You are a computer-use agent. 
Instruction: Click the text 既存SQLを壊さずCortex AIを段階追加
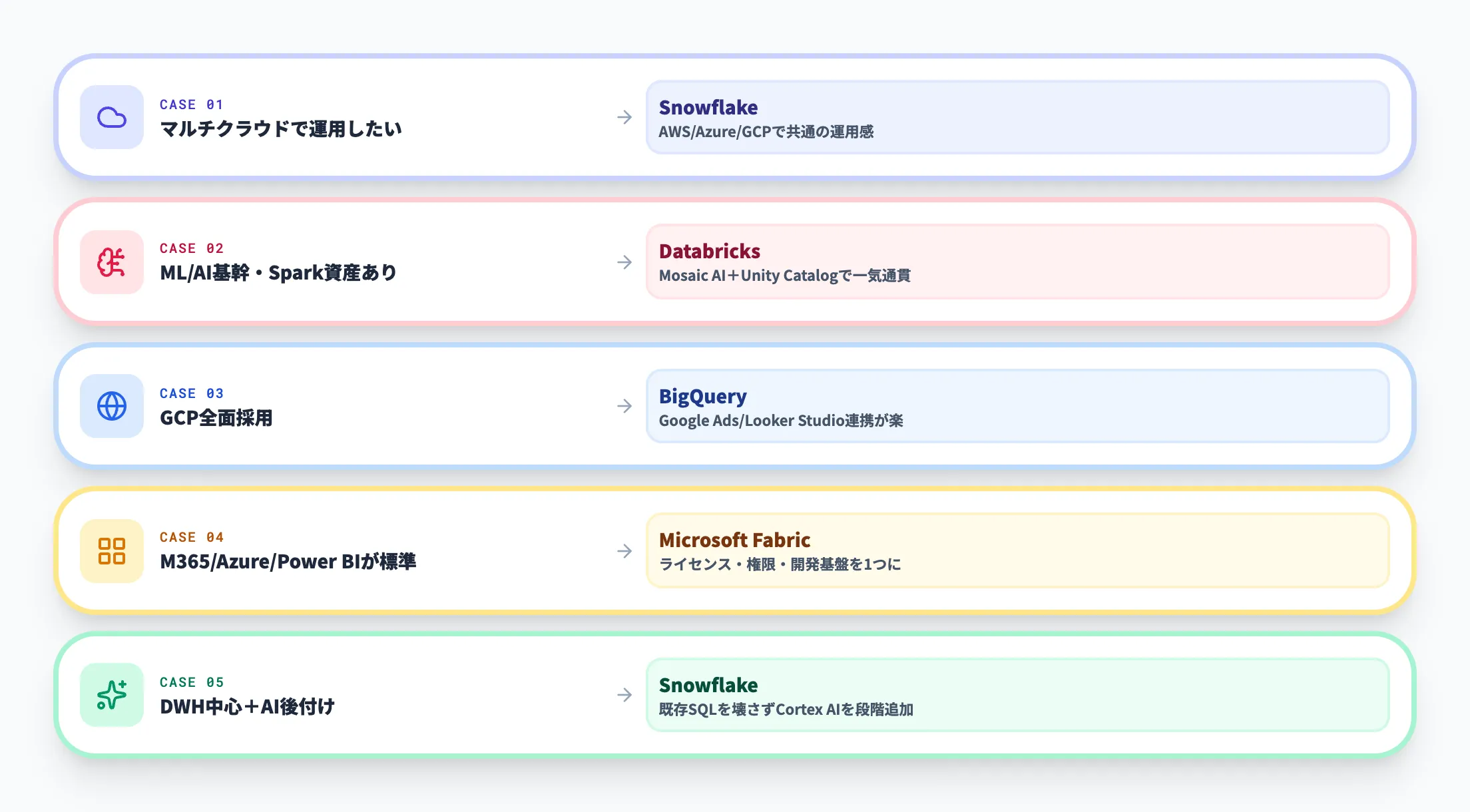point(786,710)
